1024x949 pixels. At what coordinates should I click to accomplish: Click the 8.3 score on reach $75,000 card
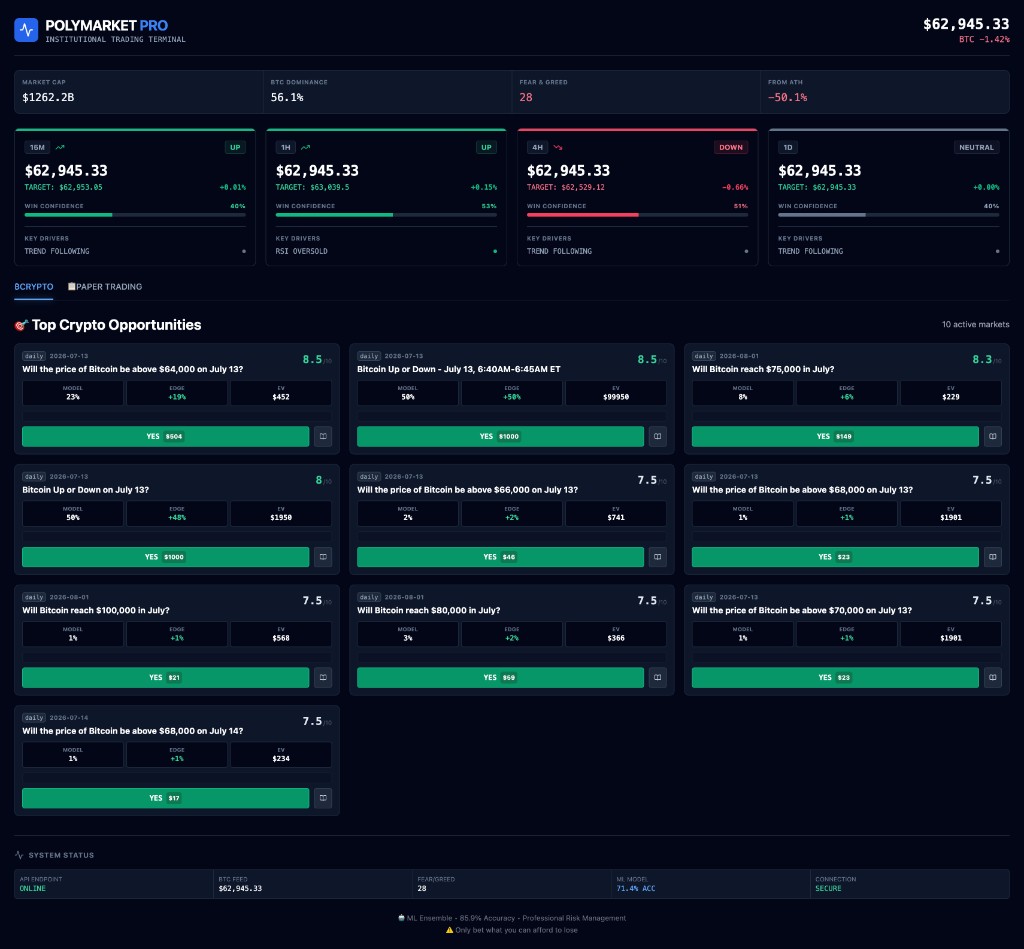[x=982, y=359]
